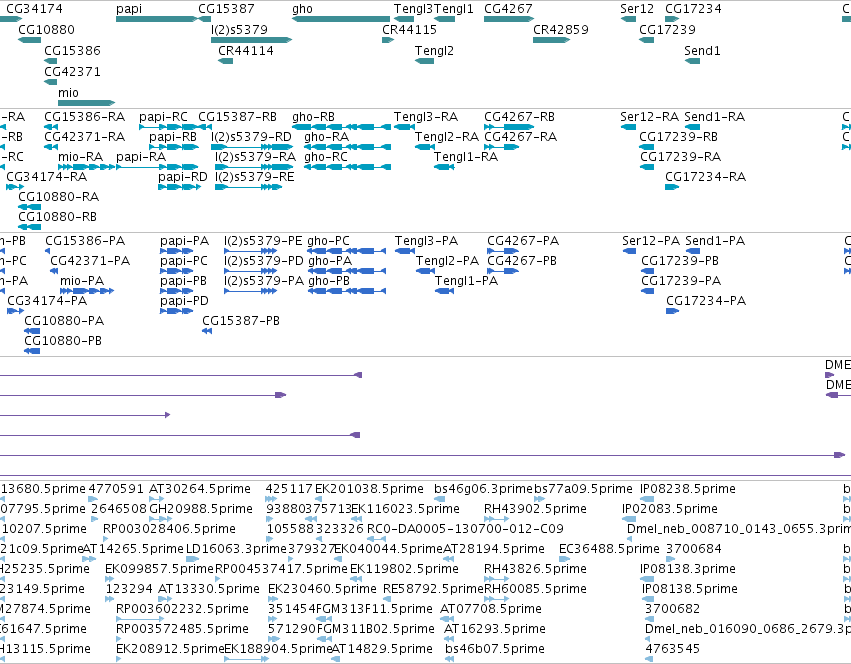Screen dimensions: 851x664
Task: Select the mio-RA transcript label
Action: click(x=80, y=156)
